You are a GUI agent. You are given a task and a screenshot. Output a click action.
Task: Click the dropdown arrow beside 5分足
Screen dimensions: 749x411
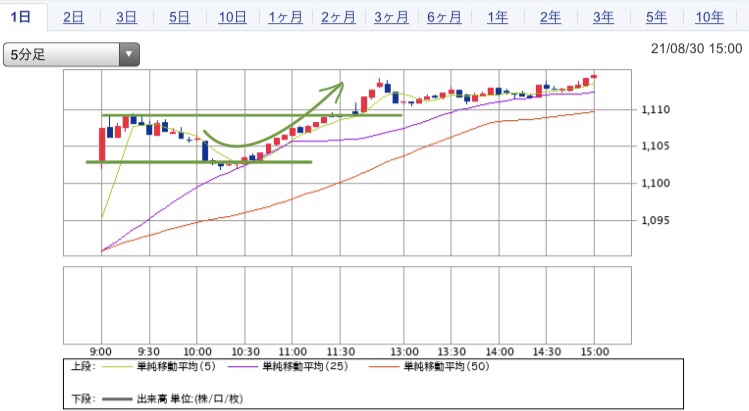[x=129, y=54]
